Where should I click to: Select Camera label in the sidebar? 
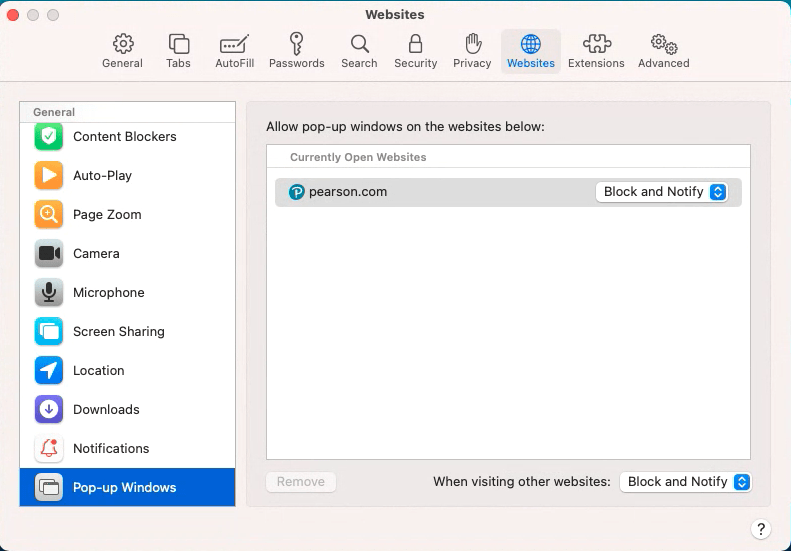tap(96, 253)
